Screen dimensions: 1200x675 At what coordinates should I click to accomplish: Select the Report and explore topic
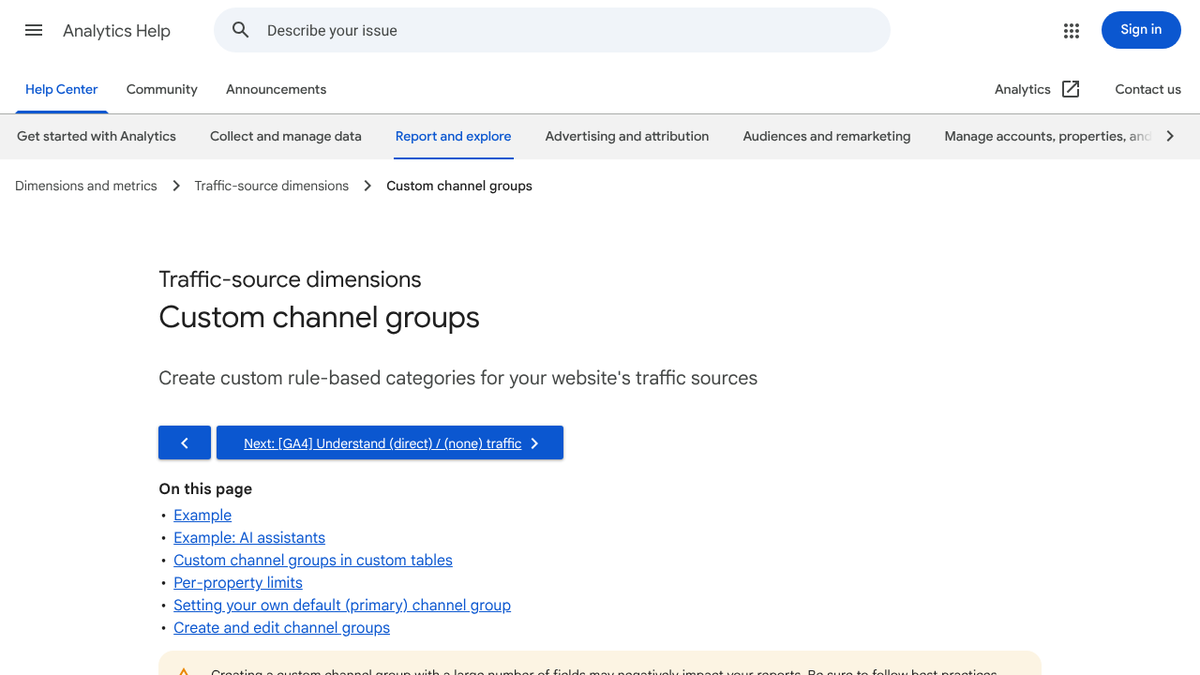coord(453,136)
